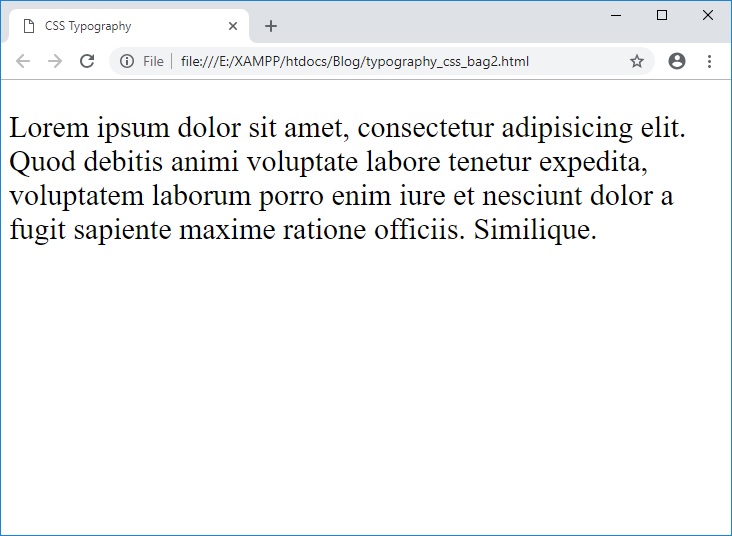Close the CSS Typography tab
This screenshot has height=536, width=732.
233,26
